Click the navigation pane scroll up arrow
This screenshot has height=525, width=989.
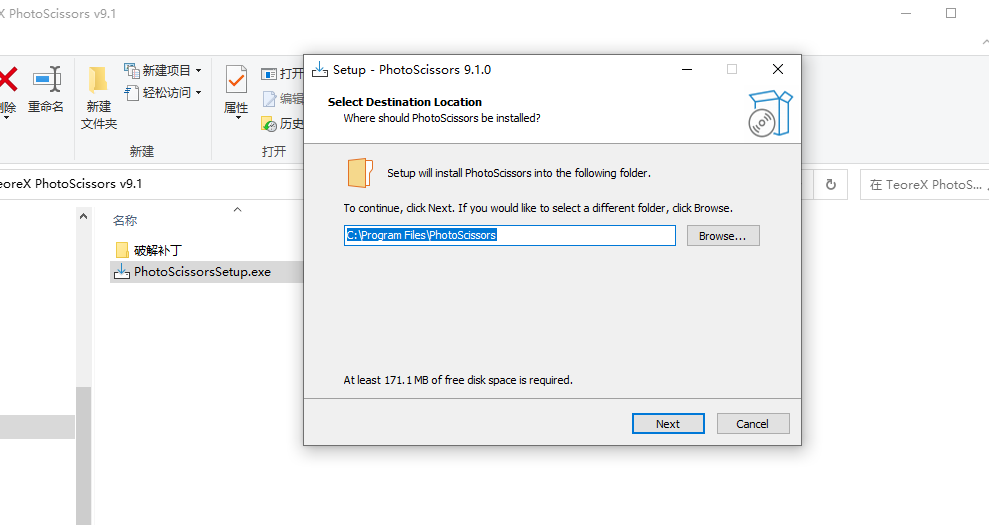83,216
